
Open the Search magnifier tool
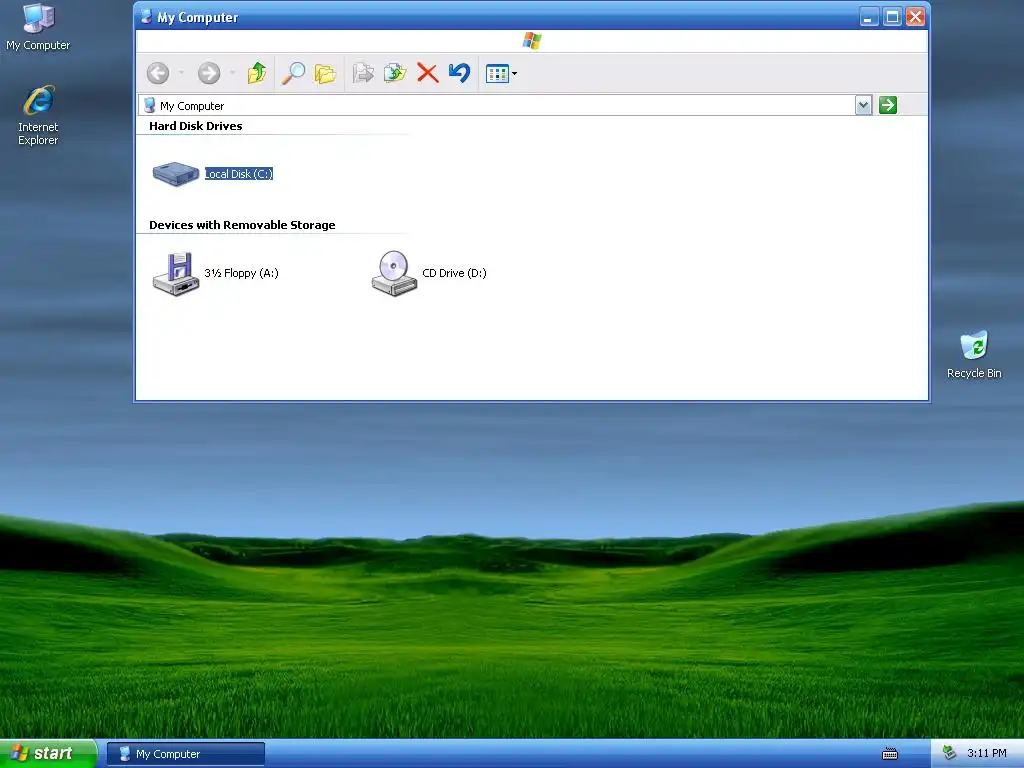click(x=293, y=73)
